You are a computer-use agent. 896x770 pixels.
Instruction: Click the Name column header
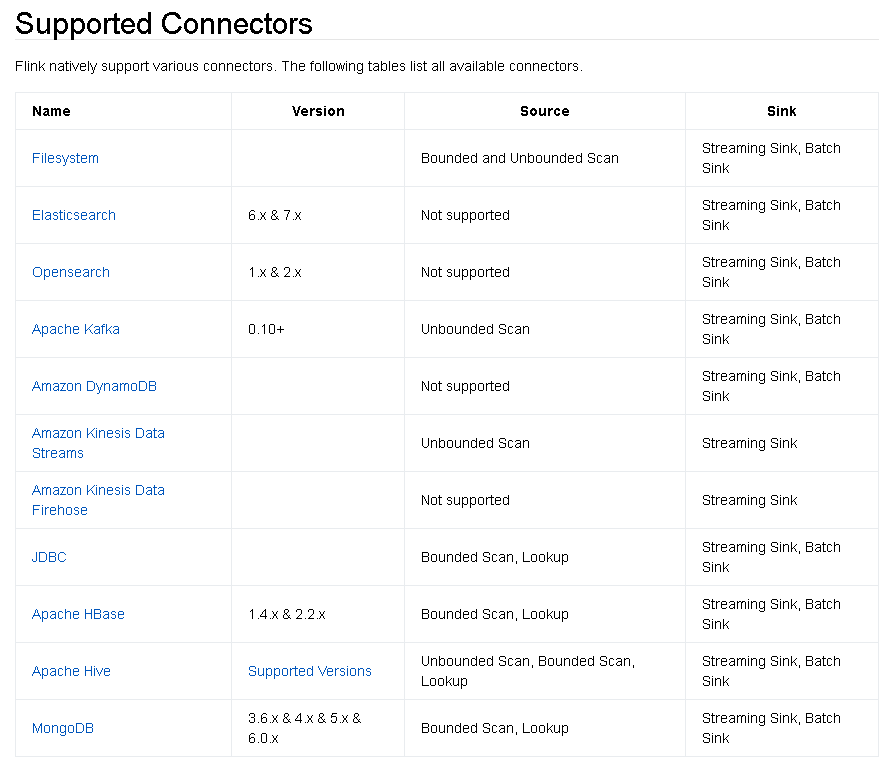click(x=51, y=111)
